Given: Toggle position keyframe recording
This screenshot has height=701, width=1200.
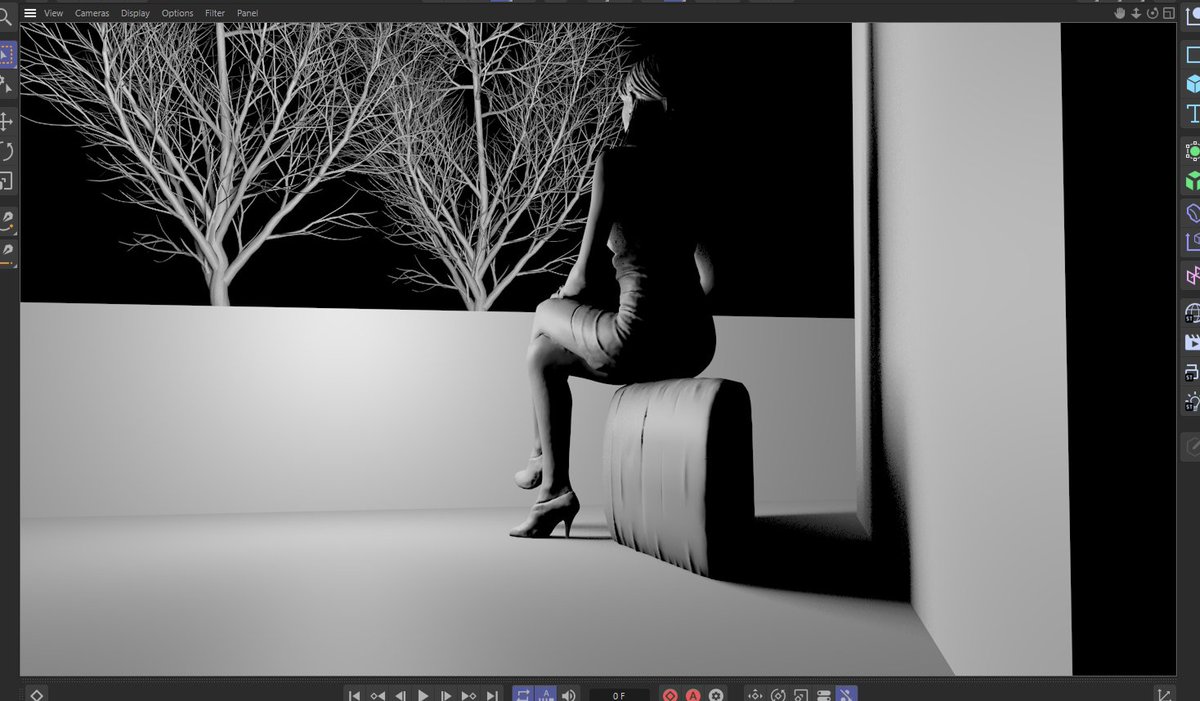Looking at the screenshot, I should pos(755,695).
